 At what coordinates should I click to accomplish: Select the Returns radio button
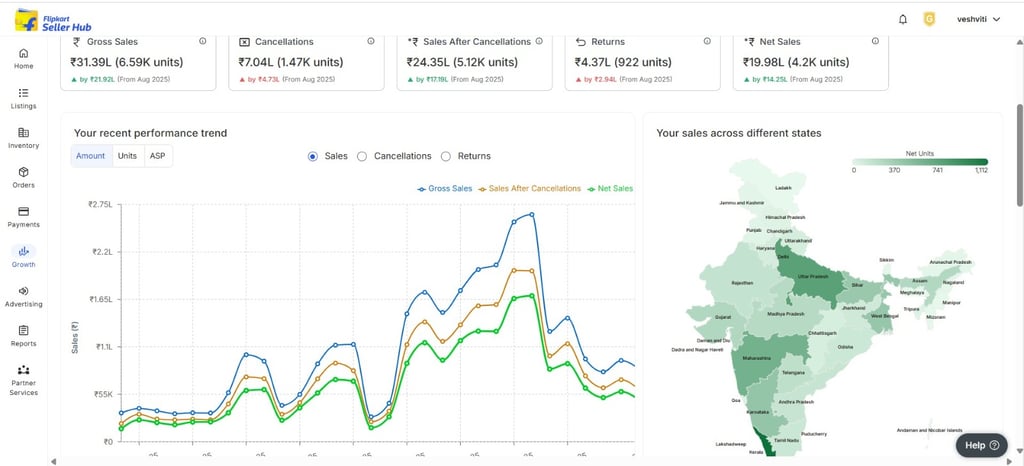(446, 156)
